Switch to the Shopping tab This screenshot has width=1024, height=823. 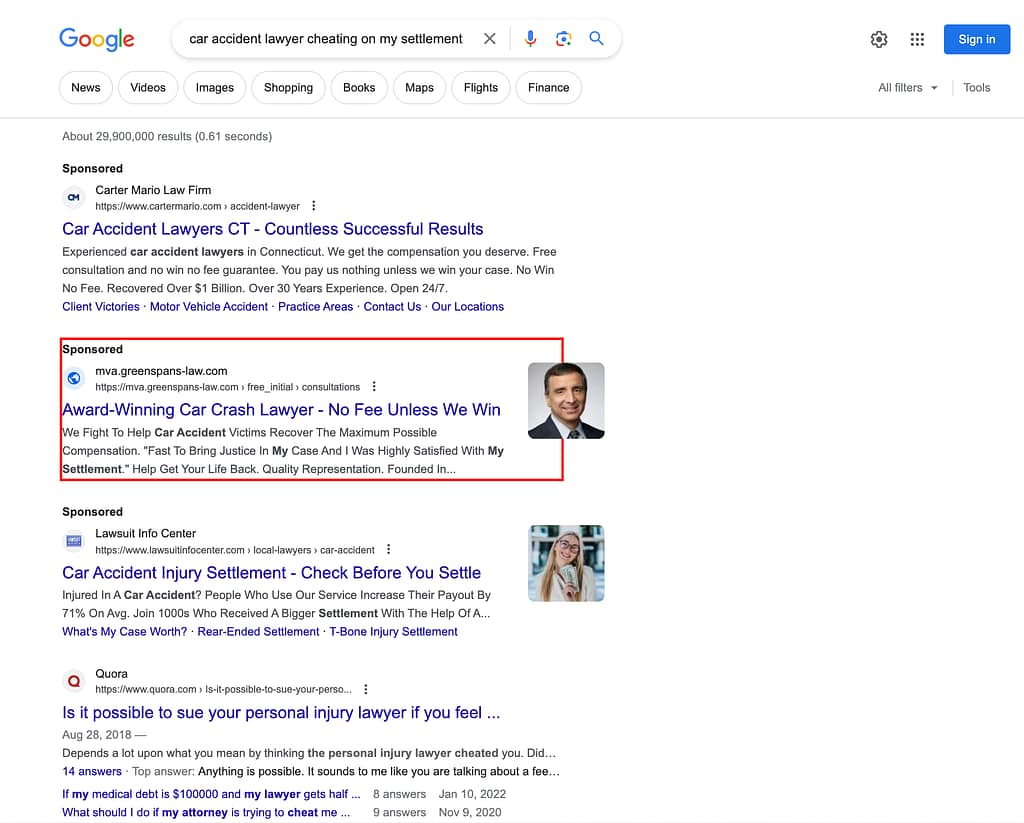[288, 88]
